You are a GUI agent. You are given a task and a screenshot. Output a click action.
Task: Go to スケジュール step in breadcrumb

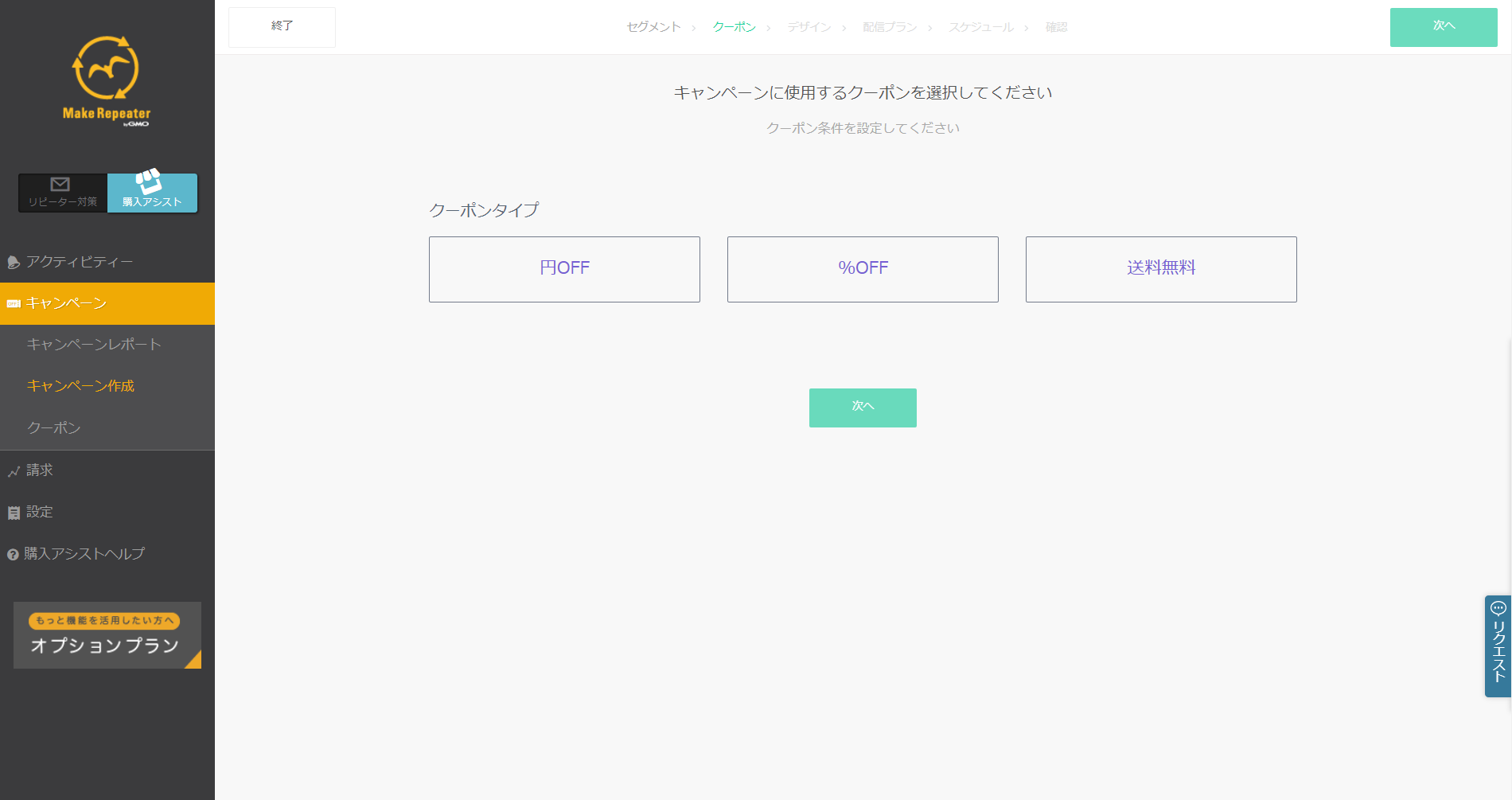point(981,27)
